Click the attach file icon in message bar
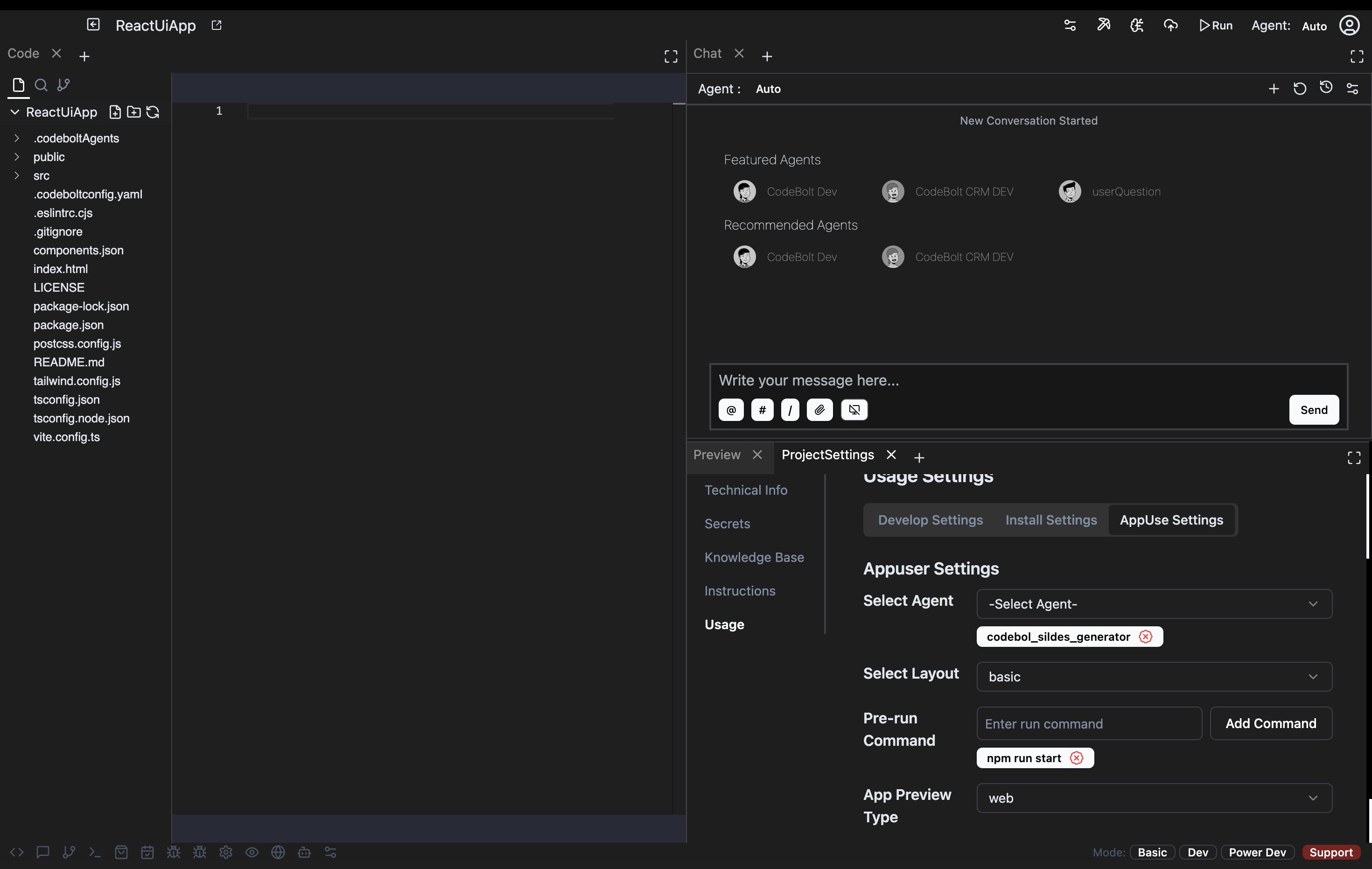The image size is (1372, 869). click(821, 410)
